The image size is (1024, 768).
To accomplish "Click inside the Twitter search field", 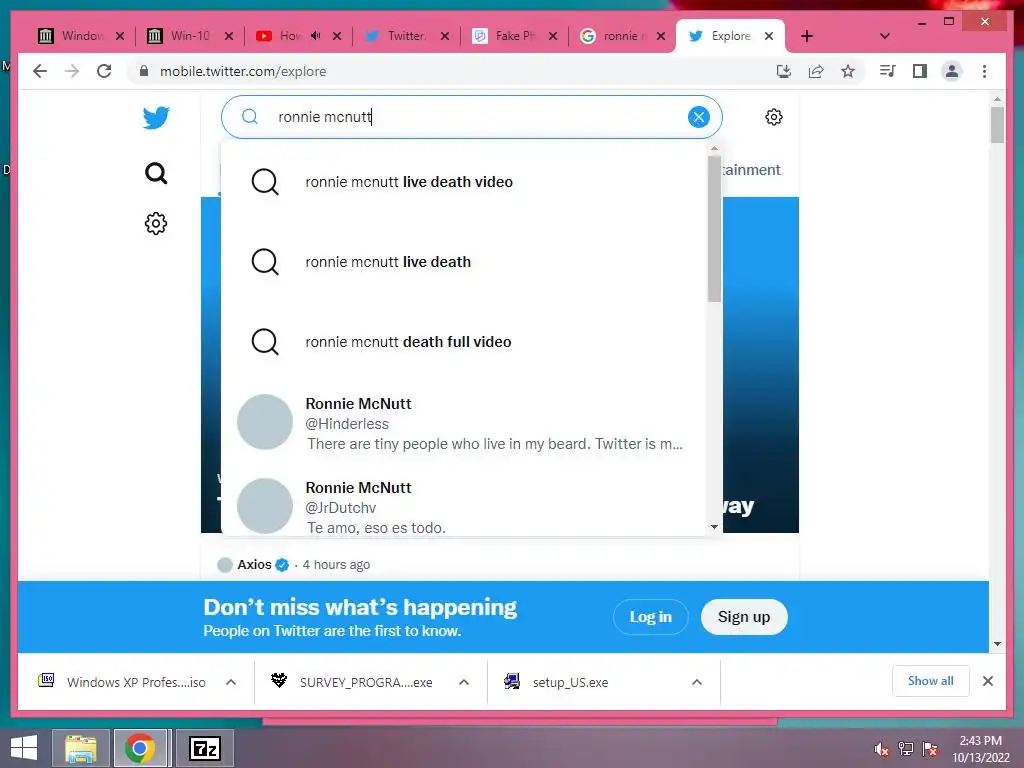I will pos(472,117).
